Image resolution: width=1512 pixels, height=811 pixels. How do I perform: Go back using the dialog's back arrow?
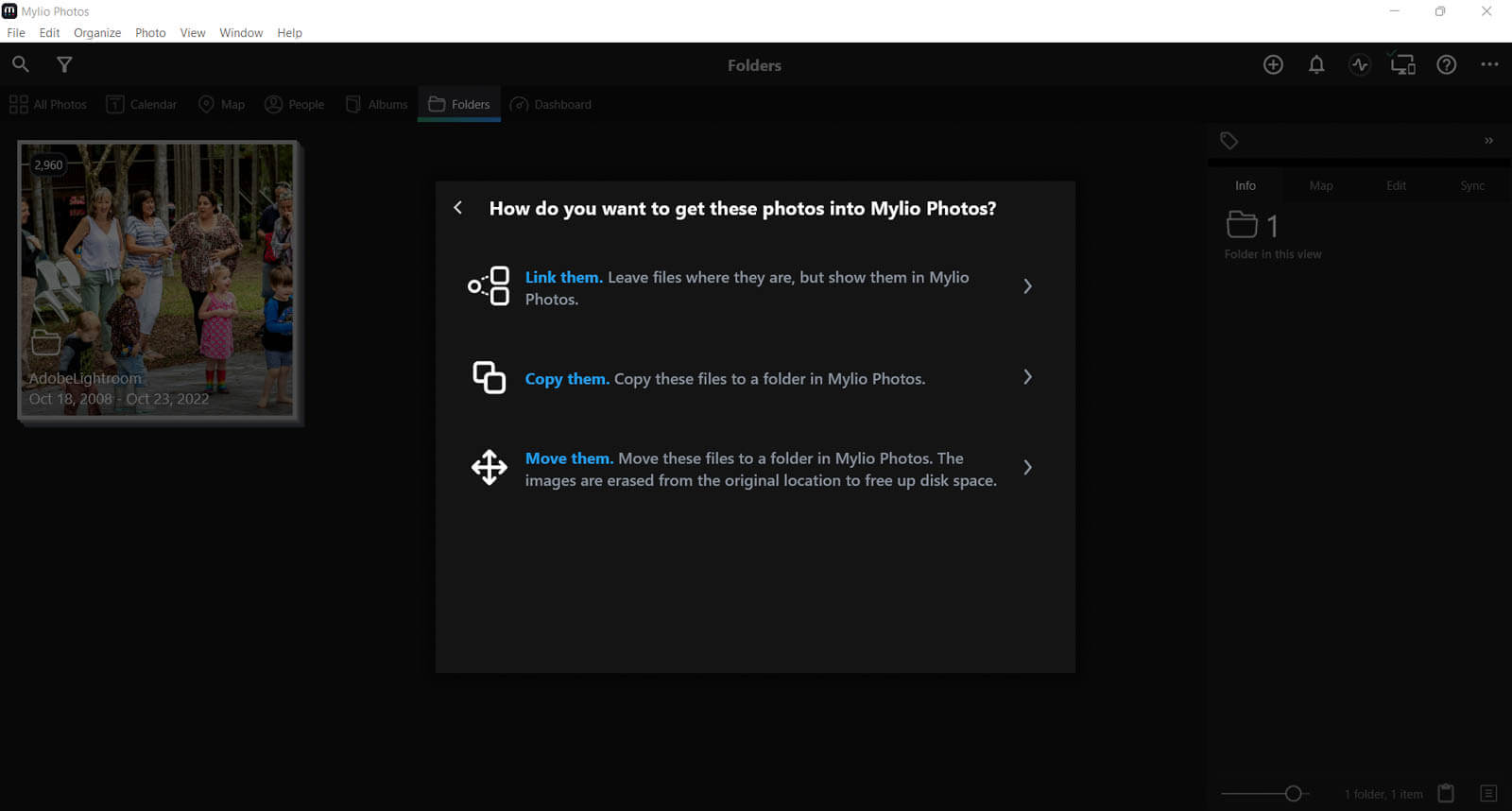(458, 208)
